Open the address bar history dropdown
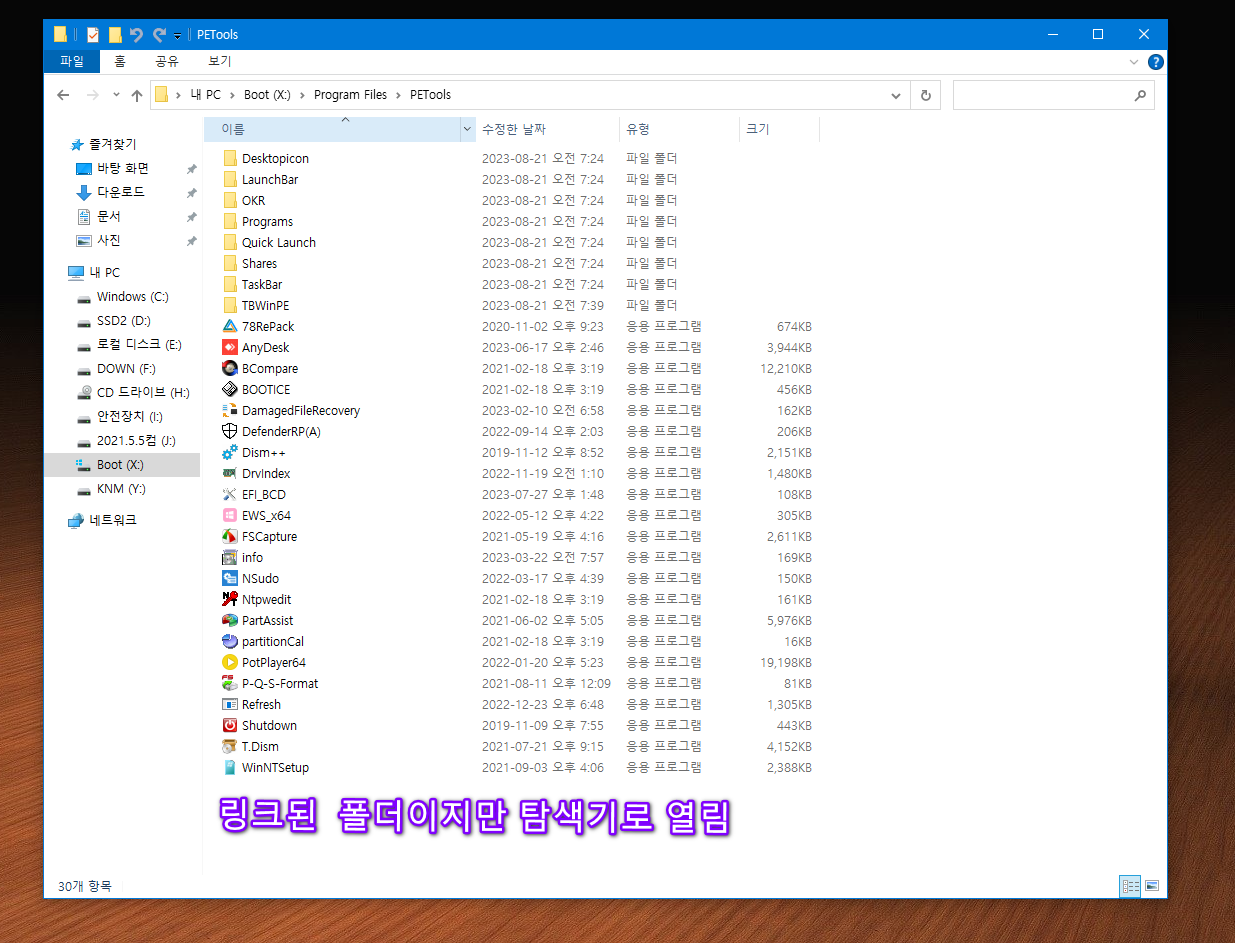Screen dimensions: 1235x943 (x=896, y=96)
